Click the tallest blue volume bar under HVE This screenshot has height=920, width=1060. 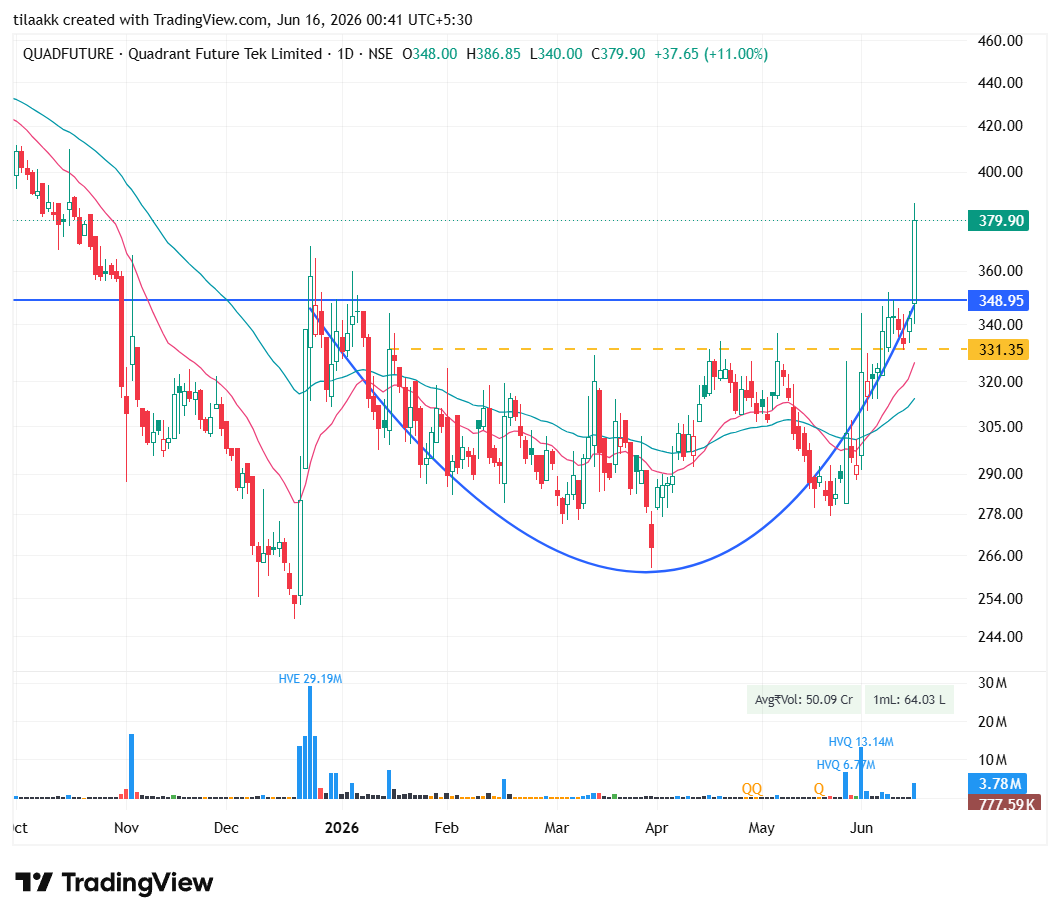[310, 742]
